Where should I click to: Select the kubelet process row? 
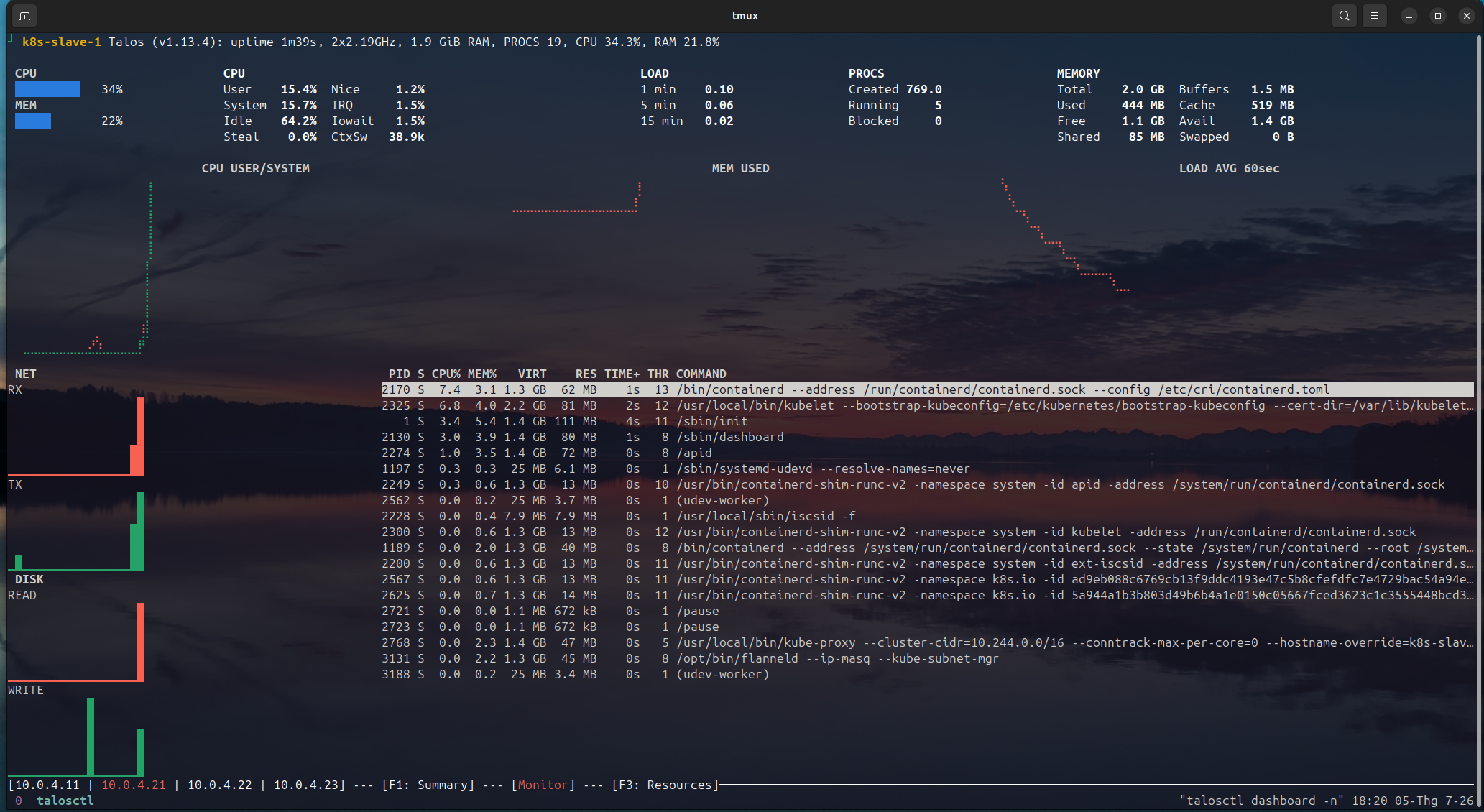tap(927, 405)
